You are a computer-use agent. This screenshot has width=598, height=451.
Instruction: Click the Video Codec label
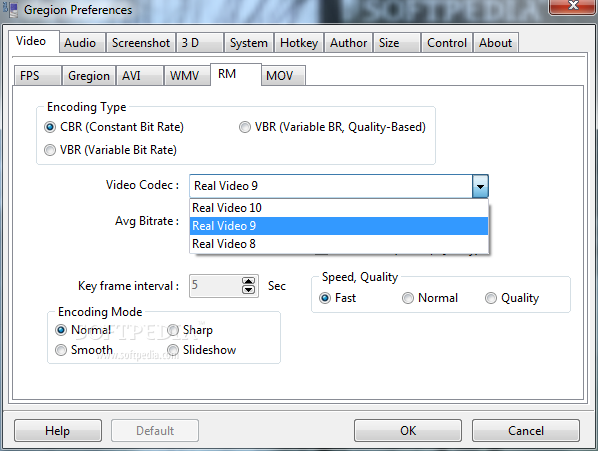(x=142, y=185)
